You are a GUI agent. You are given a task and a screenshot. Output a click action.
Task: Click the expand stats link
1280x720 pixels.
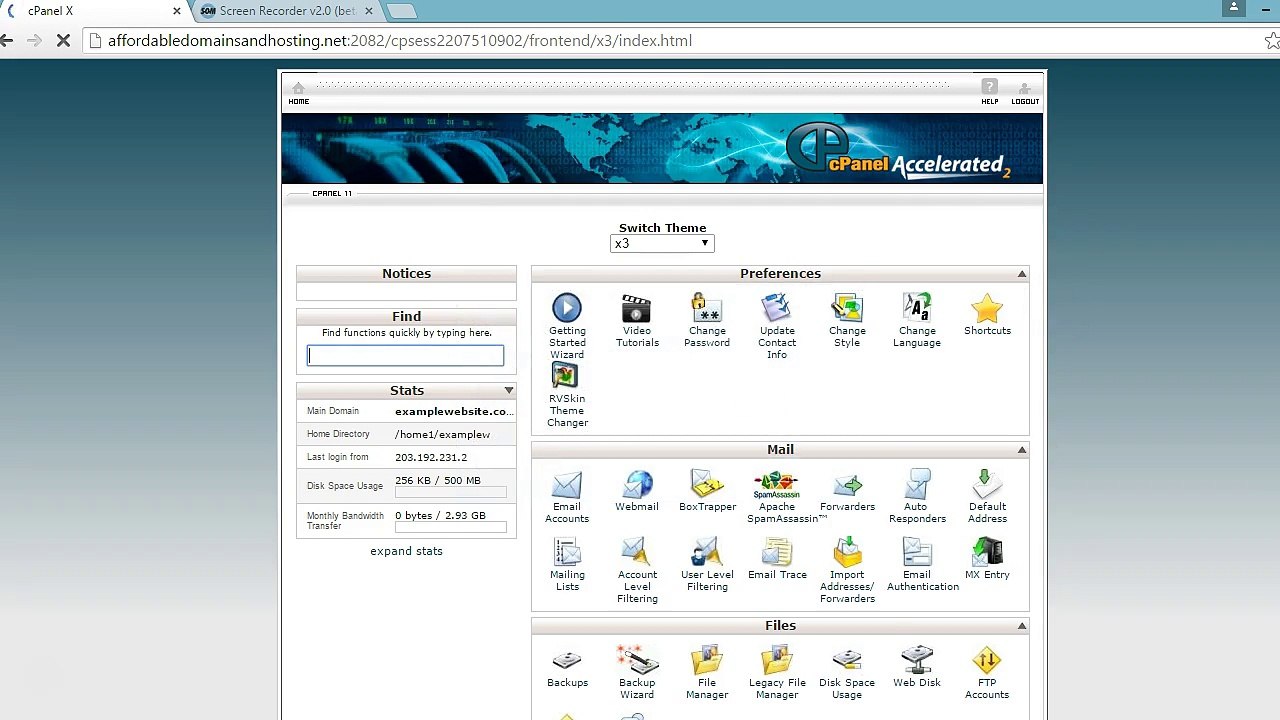[x=406, y=551]
